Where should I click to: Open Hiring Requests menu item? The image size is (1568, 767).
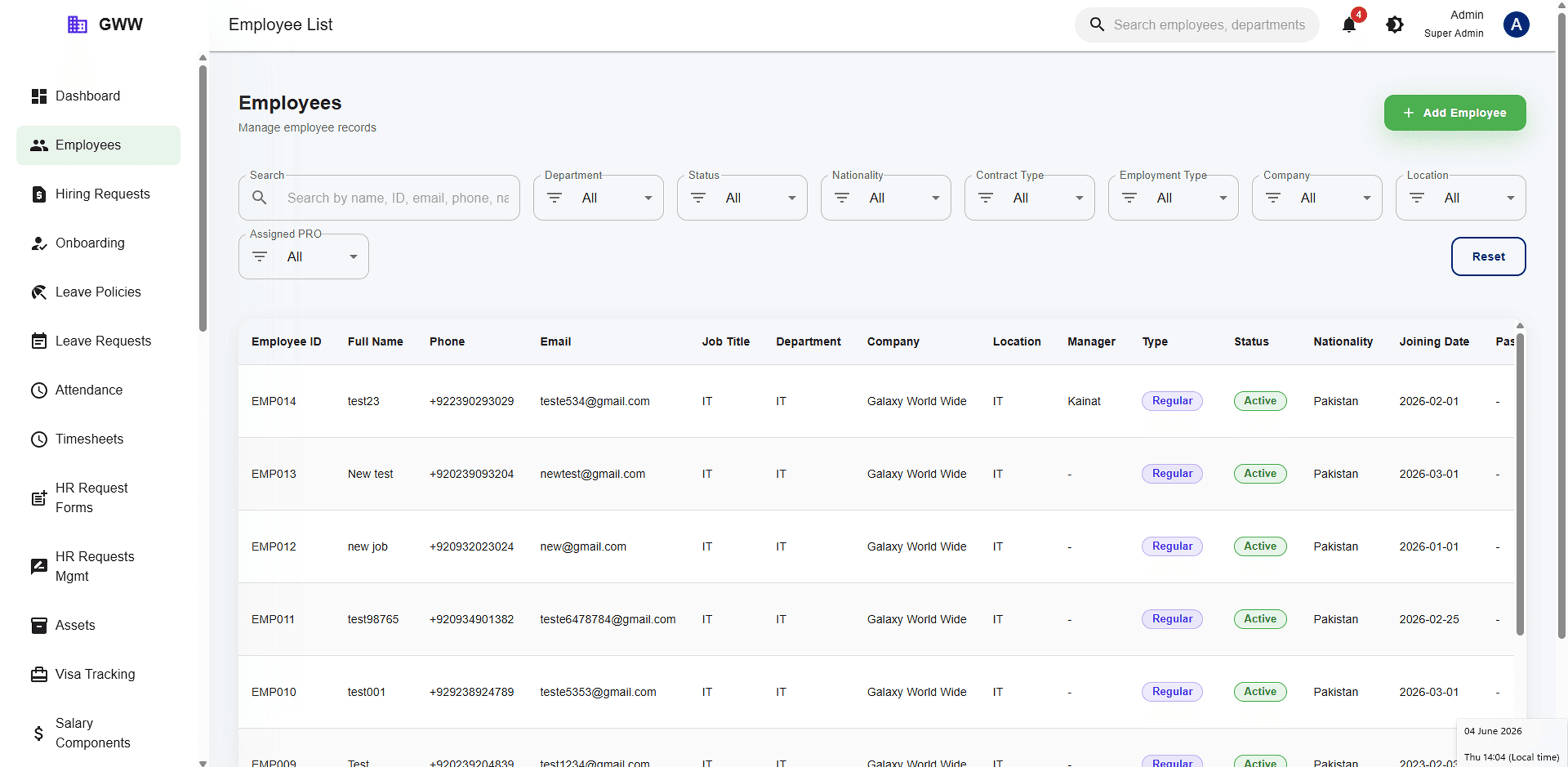click(x=98, y=194)
